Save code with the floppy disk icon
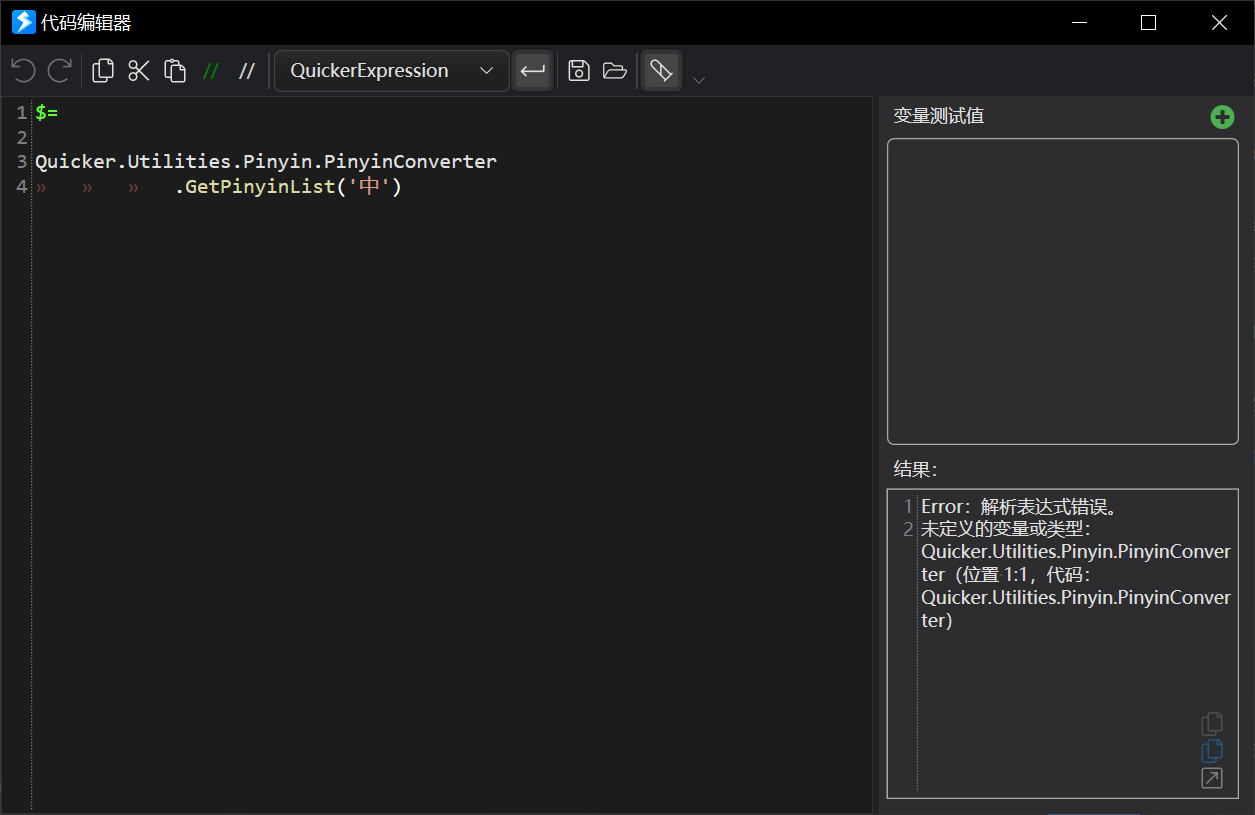 (579, 70)
